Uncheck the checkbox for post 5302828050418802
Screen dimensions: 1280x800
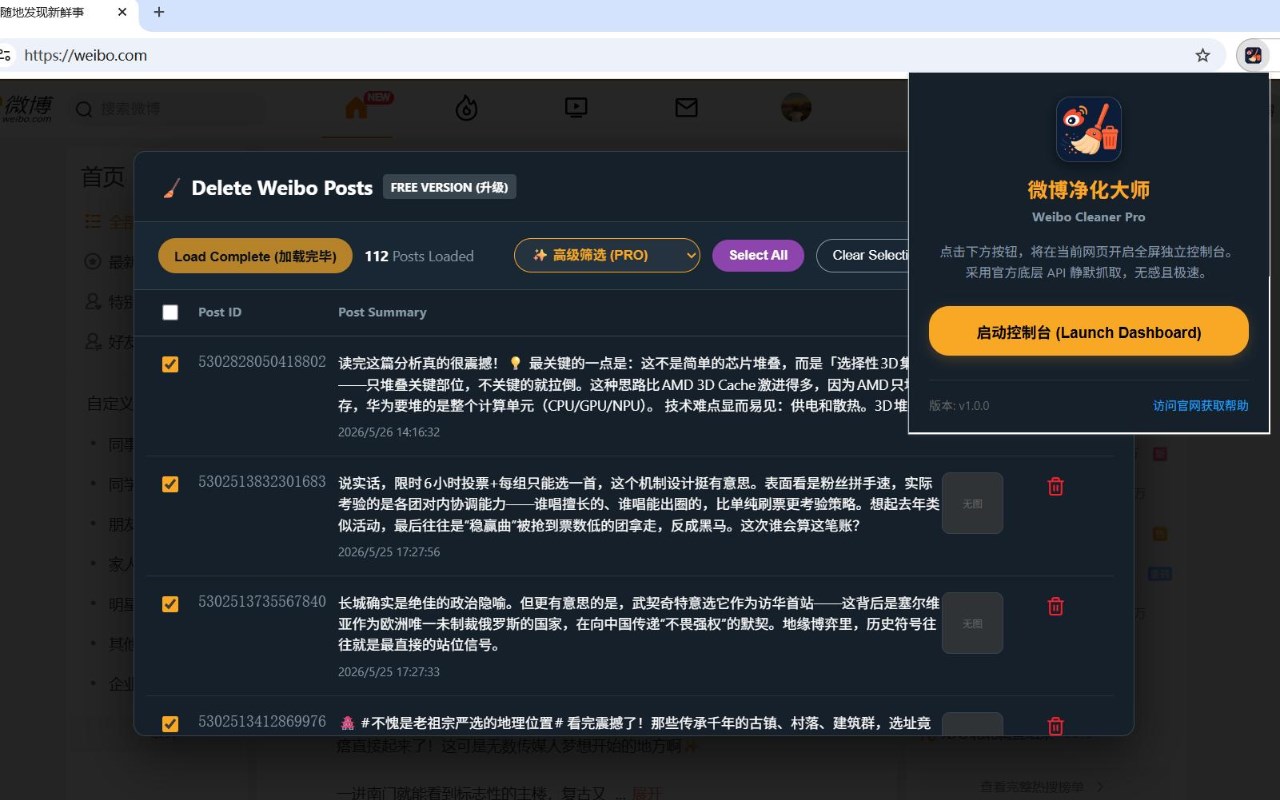click(170, 364)
